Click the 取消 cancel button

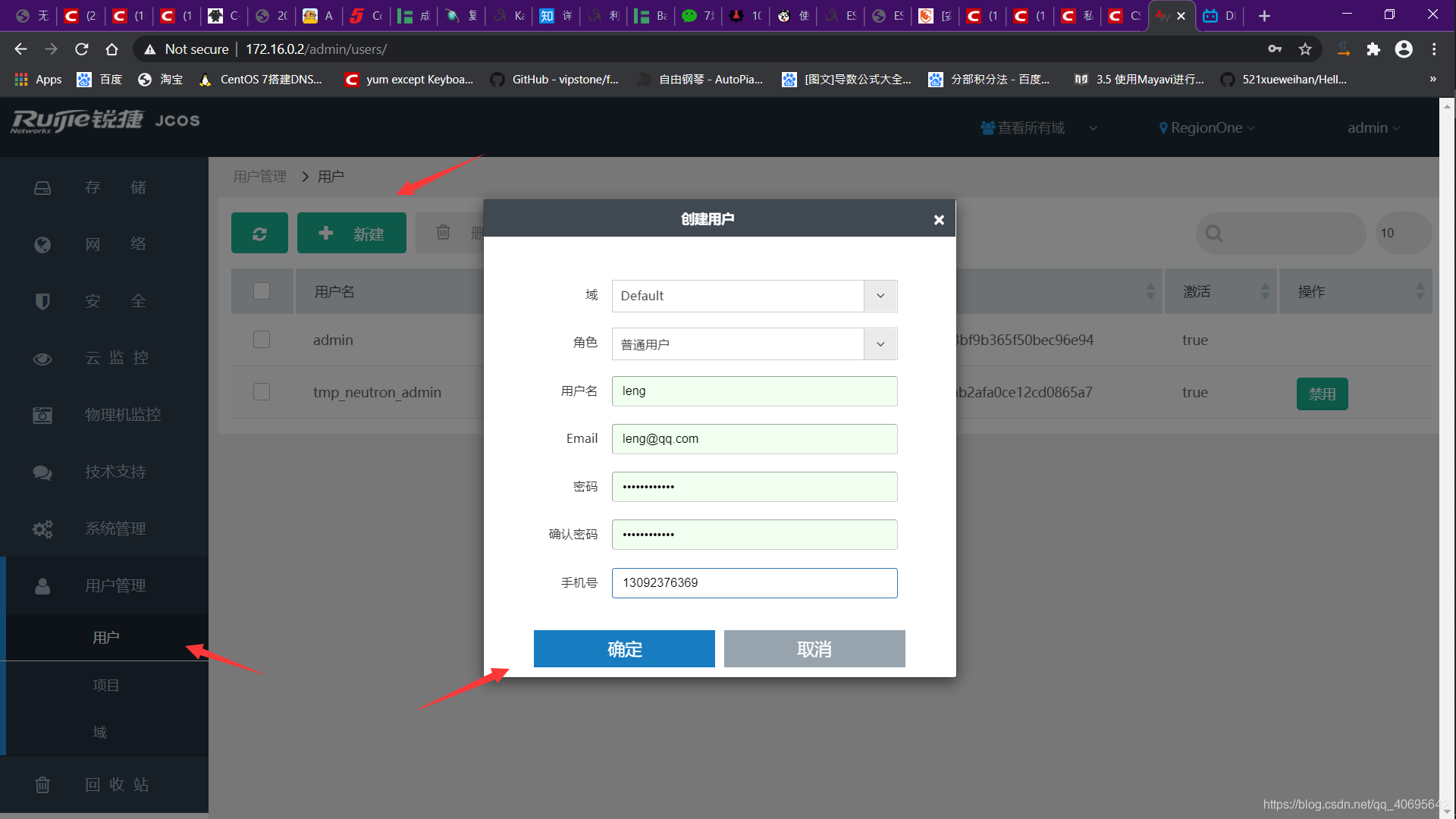click(814, 649)
